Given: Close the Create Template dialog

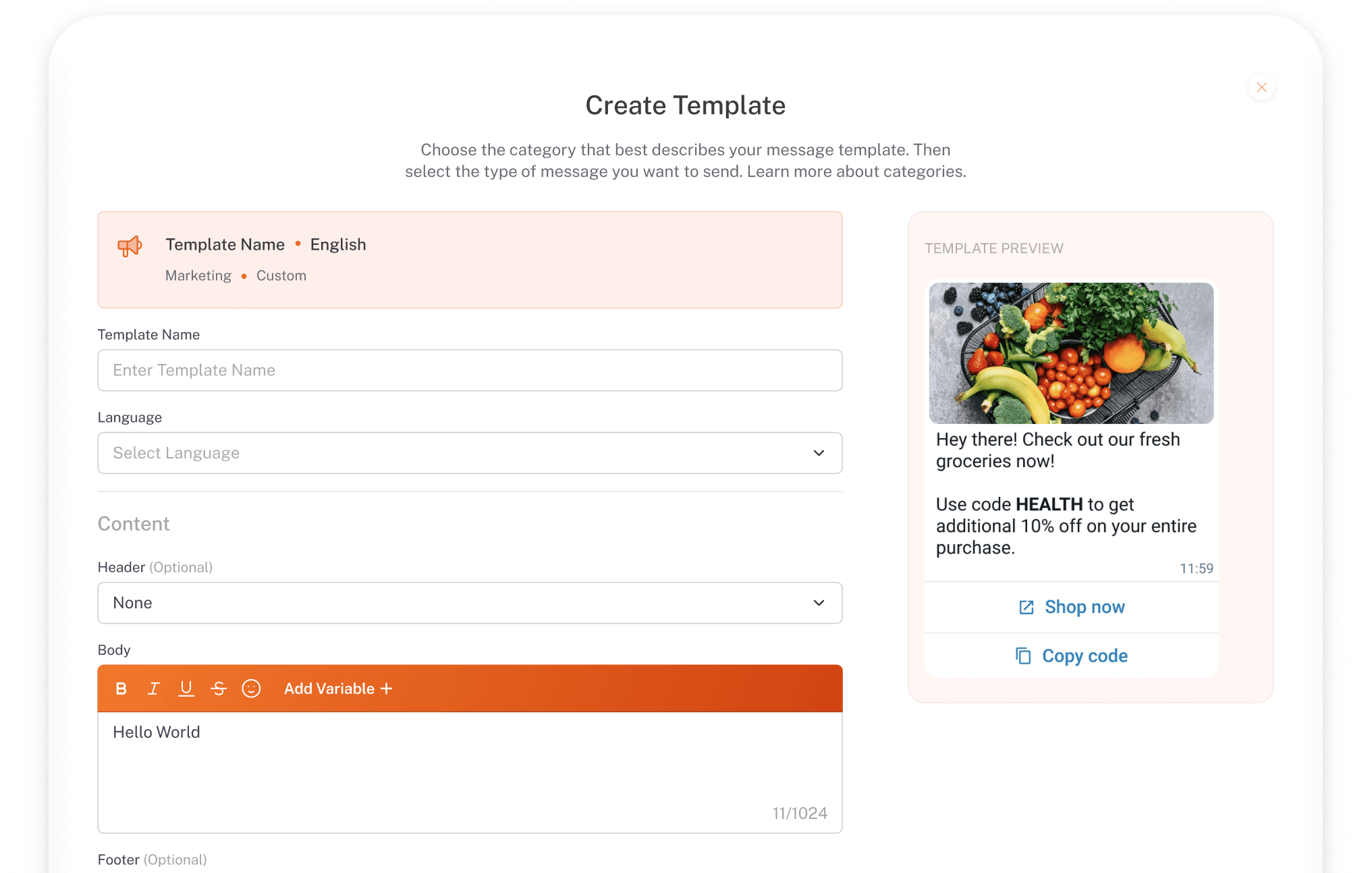Looking at the screenshot, I should 1261,88.
